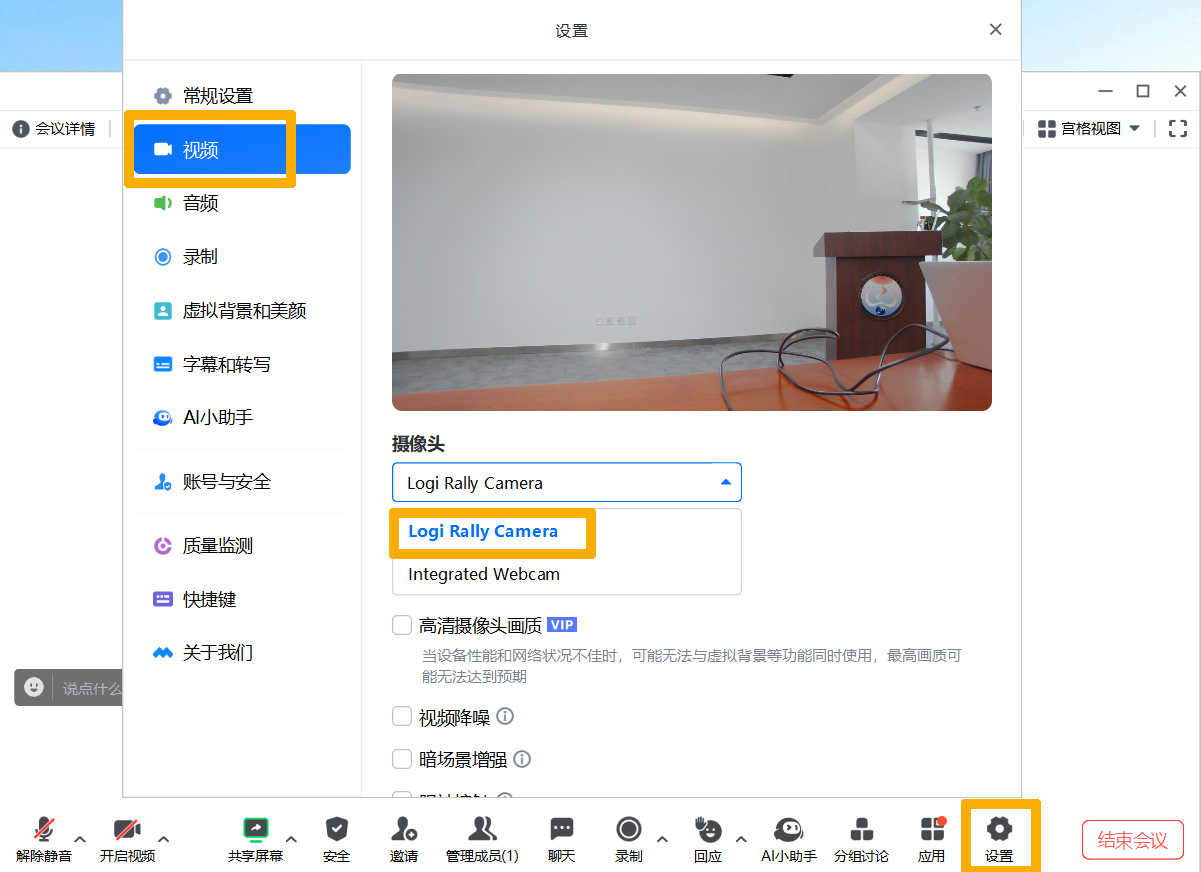Open the 分组讨论 breakout rooms icon
This screenshot has height=872, width=1201.
[860, 829]
